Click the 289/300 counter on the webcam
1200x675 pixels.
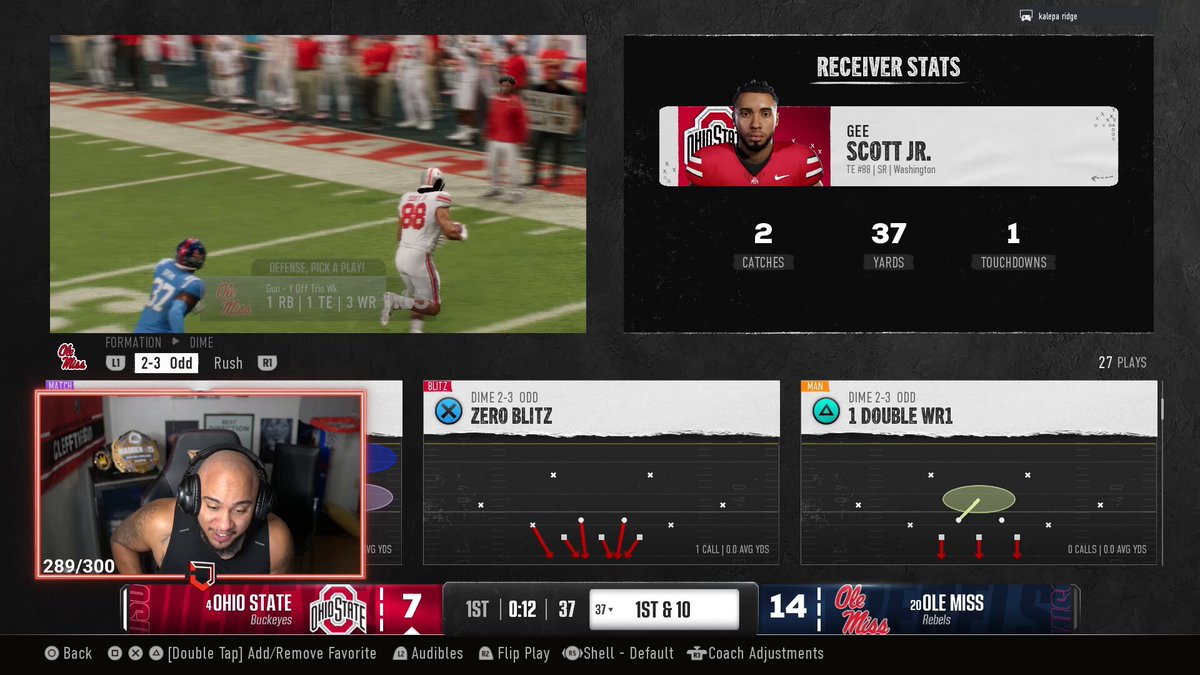[x=78, y=566]
